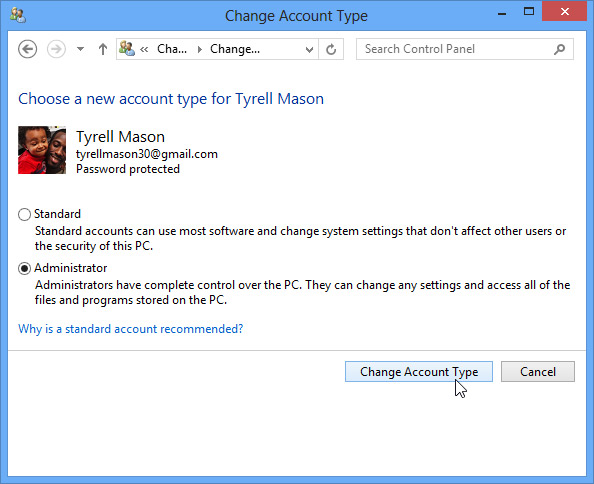Click the 'Choose a new account type' heading

tap(171, 99)
